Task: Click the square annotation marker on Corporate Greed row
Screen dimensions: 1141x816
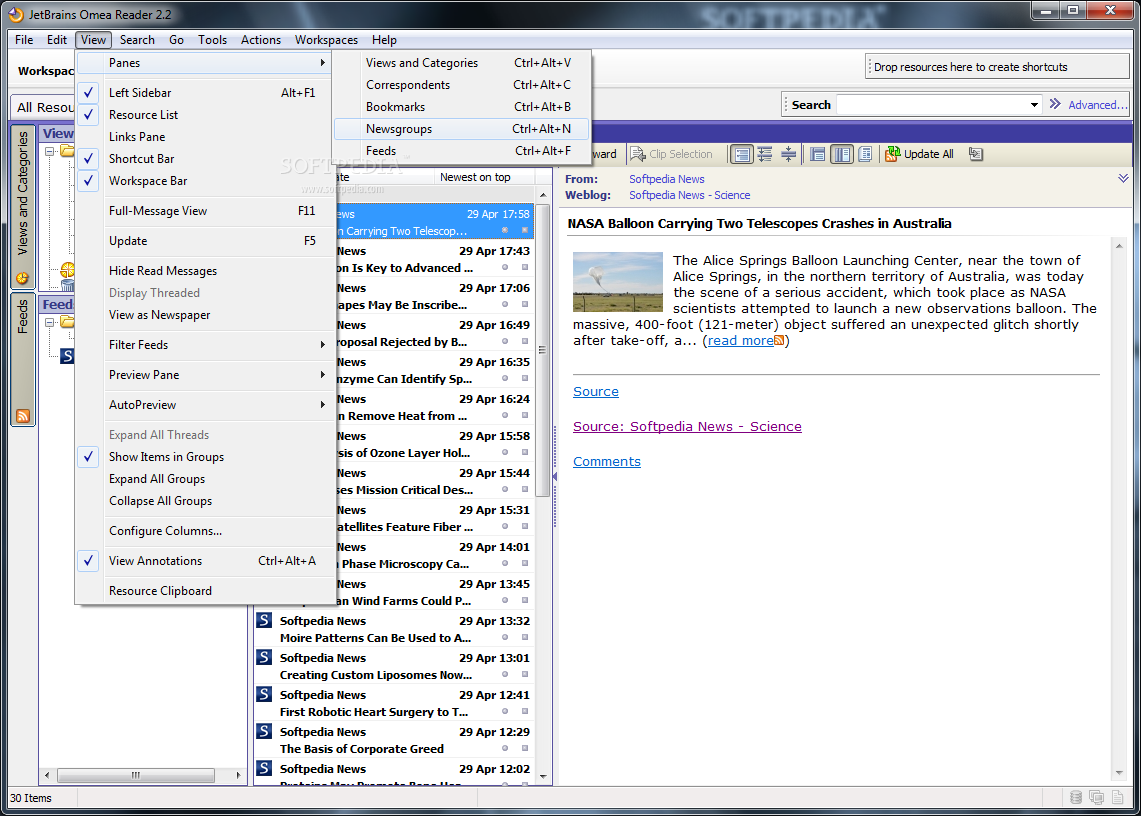Action: [525, 748]
